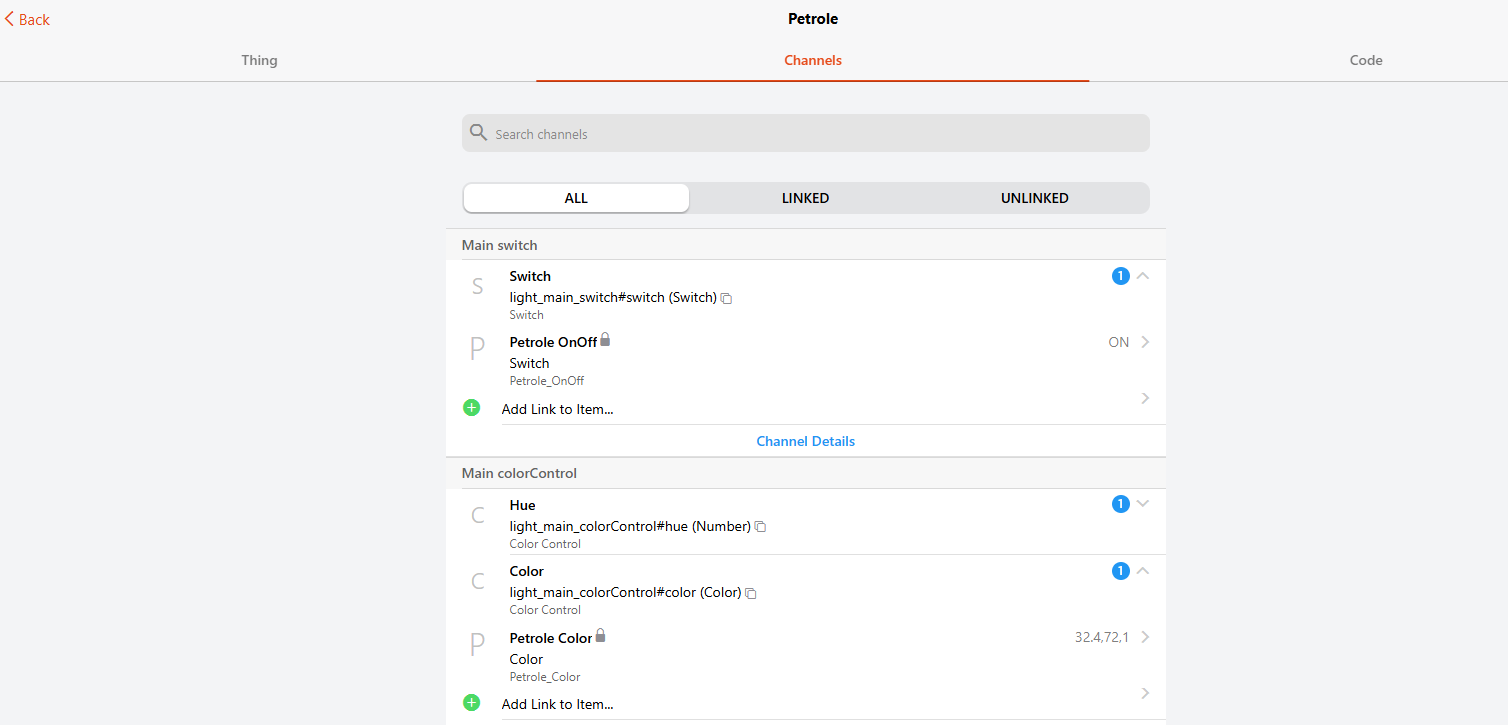Focus the Search channels input field
Image resolution: width=1508 pixels, height=725 pixels.
[815, 134]
